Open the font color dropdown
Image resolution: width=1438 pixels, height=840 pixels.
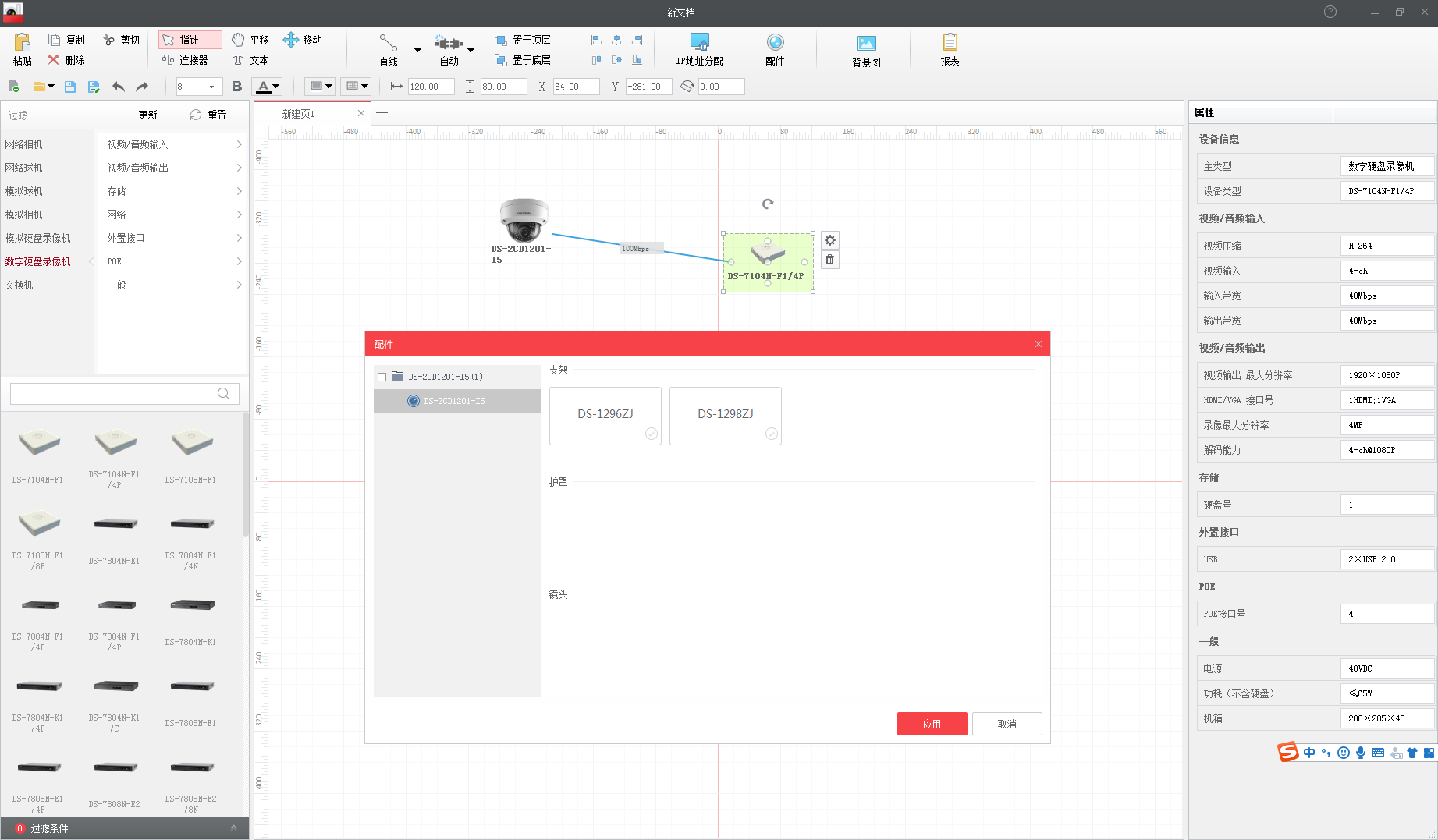tap(276, 87)
